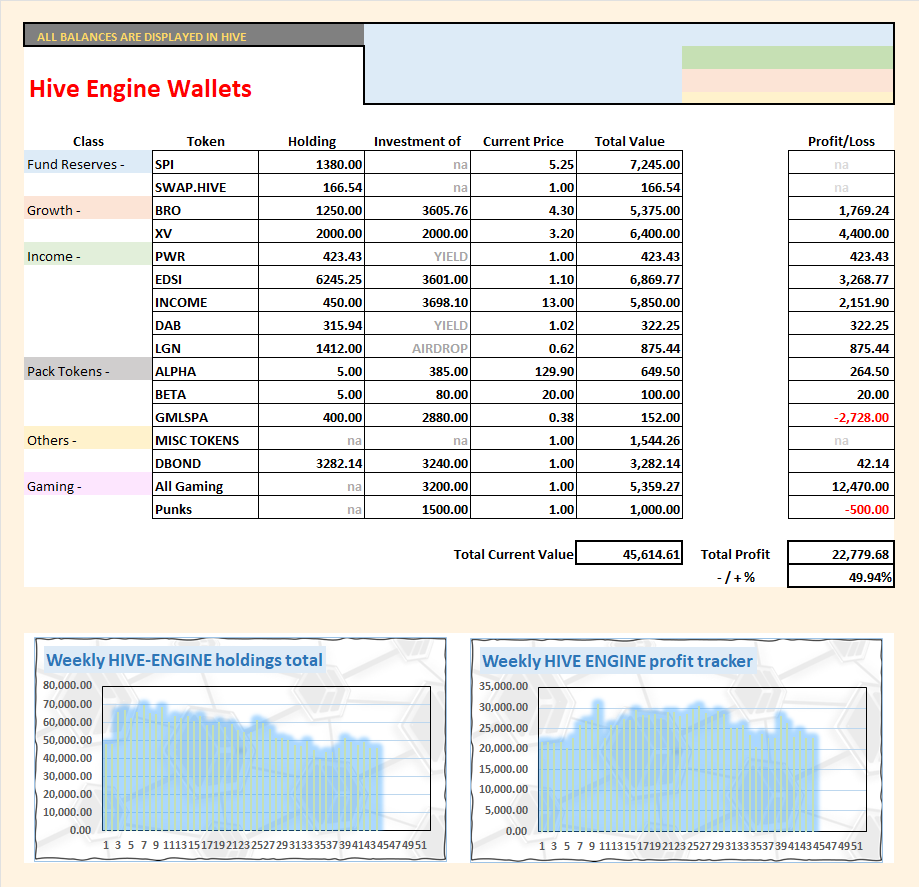This screenshot has width=919, height=887.
Task: Select the 'Weekly HIVE ENGINE profit tracker' title
Action: tap(617, 661)
